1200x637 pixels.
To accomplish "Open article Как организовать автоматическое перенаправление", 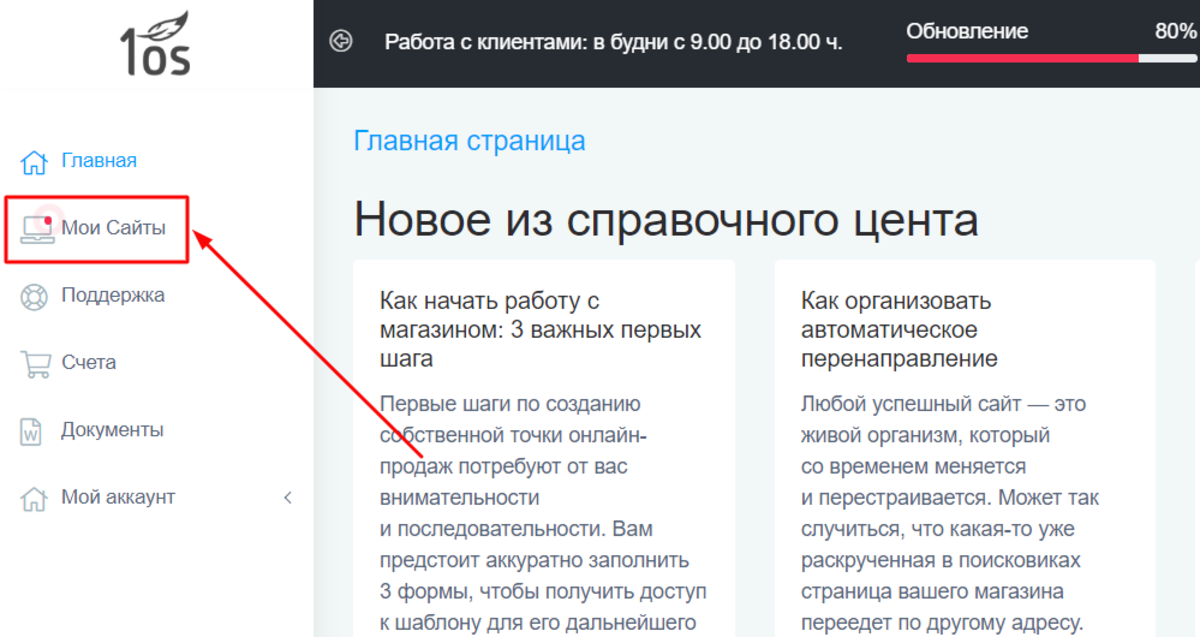I will [899, 329].
